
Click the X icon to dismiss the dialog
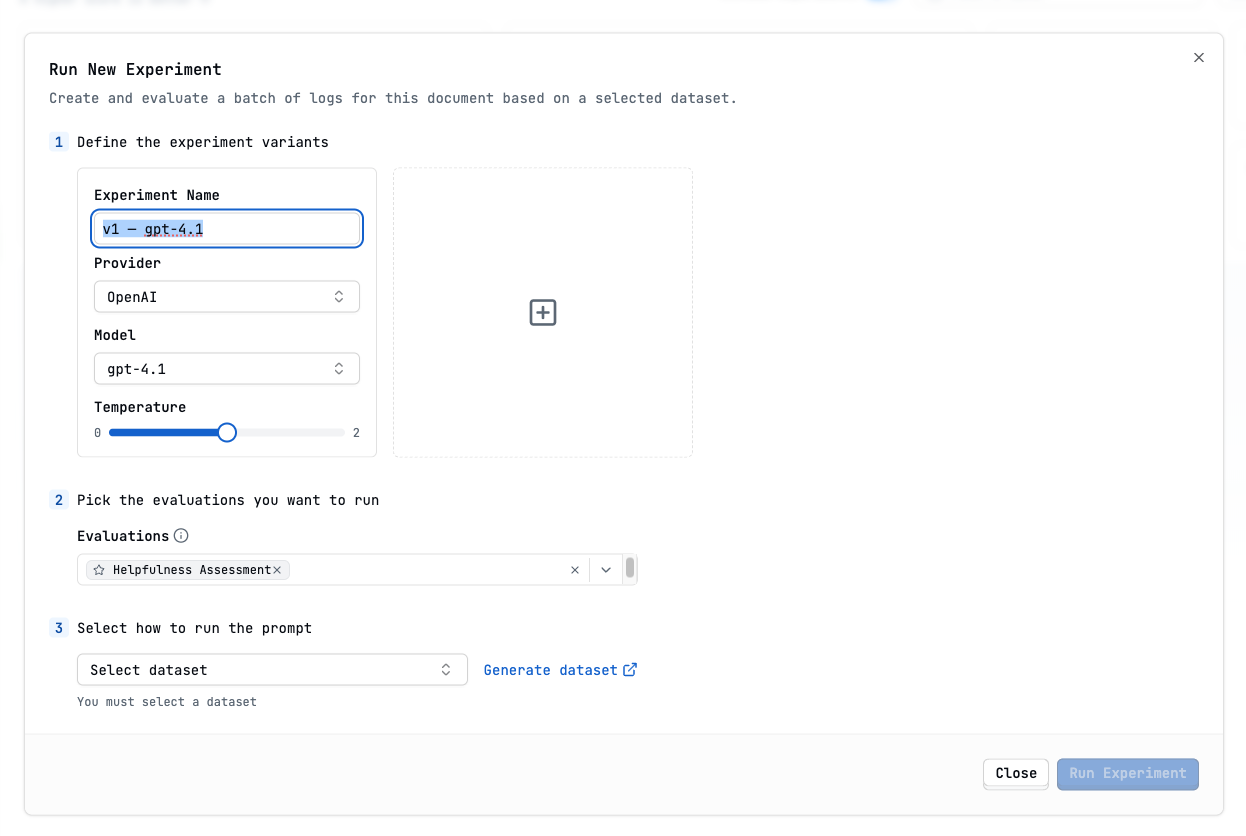[1198, 57]
